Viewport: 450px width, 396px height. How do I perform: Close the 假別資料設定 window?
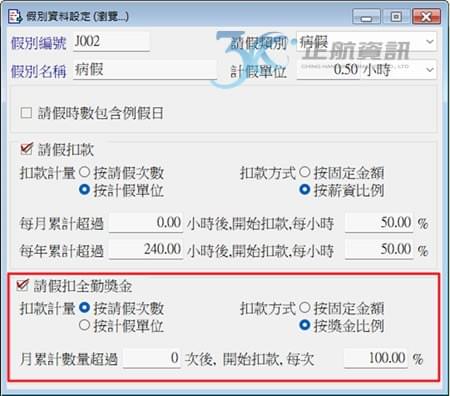click(426, 17)
